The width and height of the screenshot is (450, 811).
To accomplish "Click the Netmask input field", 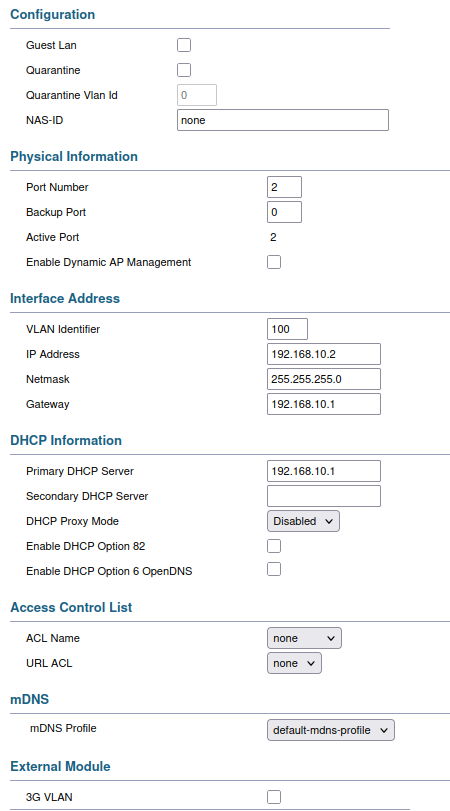I will (324, 379).
